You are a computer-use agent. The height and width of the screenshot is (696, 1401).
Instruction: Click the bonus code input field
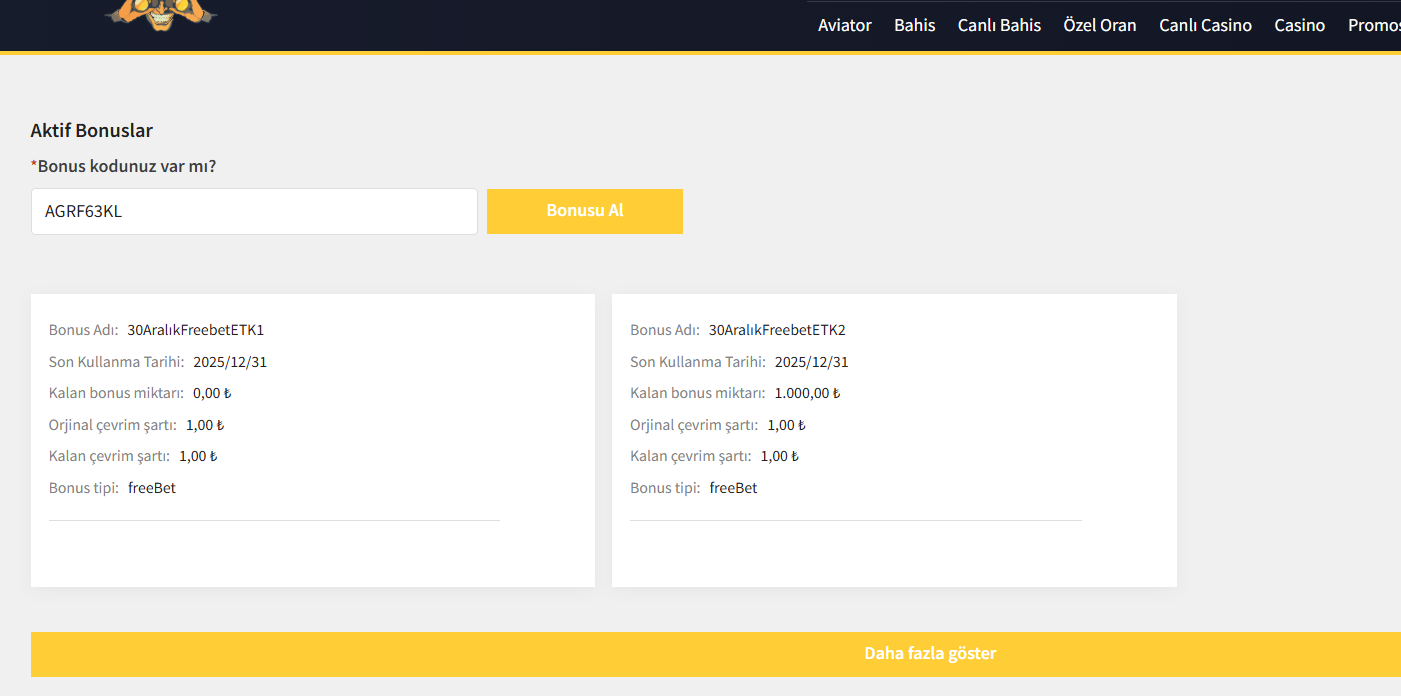[x=254, y=211]
